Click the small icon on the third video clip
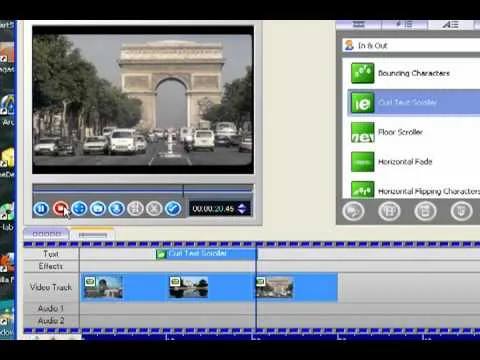480x360 pixels. pos(260,282)
